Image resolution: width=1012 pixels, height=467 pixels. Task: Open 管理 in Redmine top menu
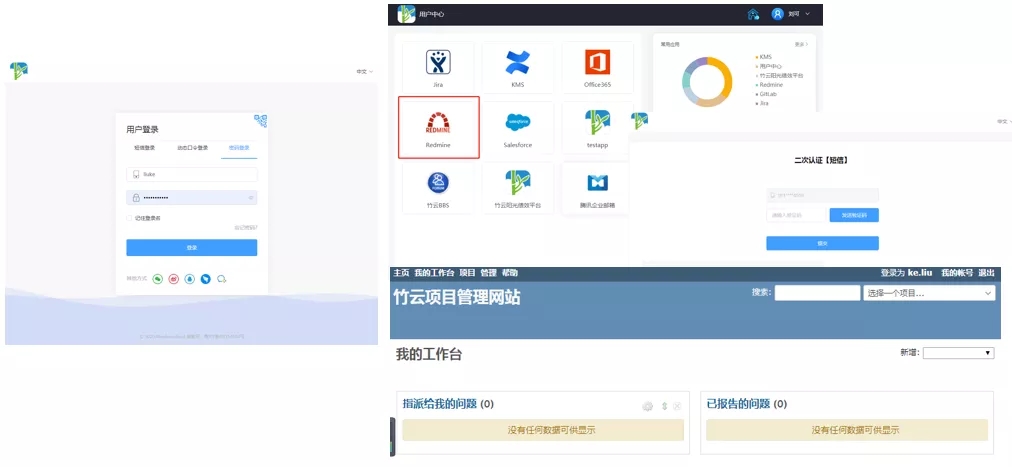click(x=489, y=273)
